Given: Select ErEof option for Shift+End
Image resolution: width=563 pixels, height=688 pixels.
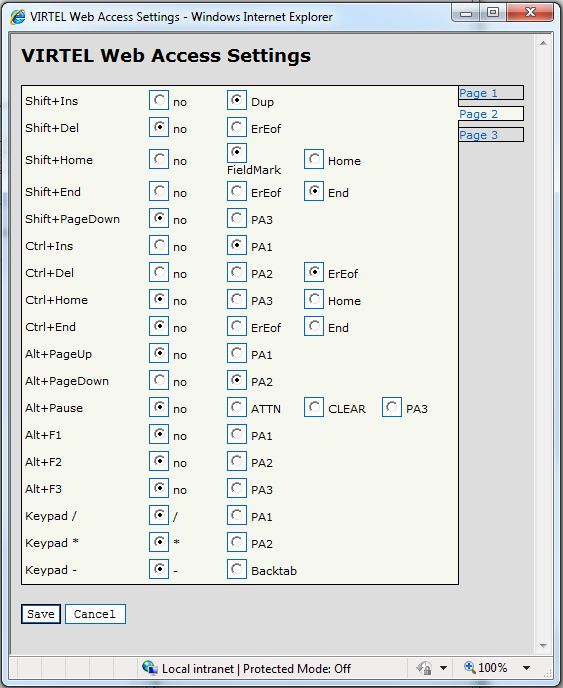Looking at the screenshot, I should (x=237, y=191).
